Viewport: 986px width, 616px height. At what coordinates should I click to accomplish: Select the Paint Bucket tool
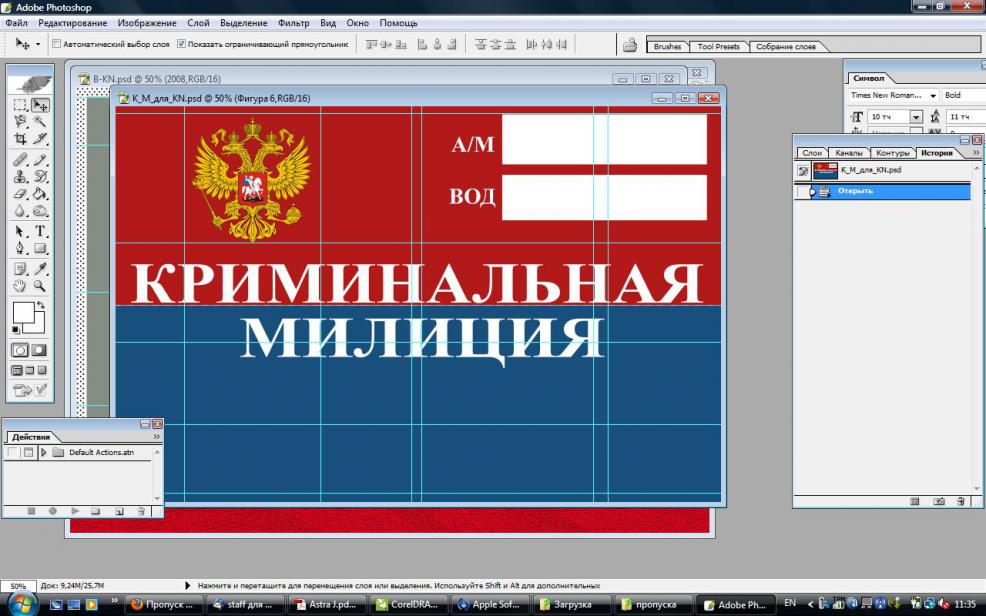pos(40,194)
